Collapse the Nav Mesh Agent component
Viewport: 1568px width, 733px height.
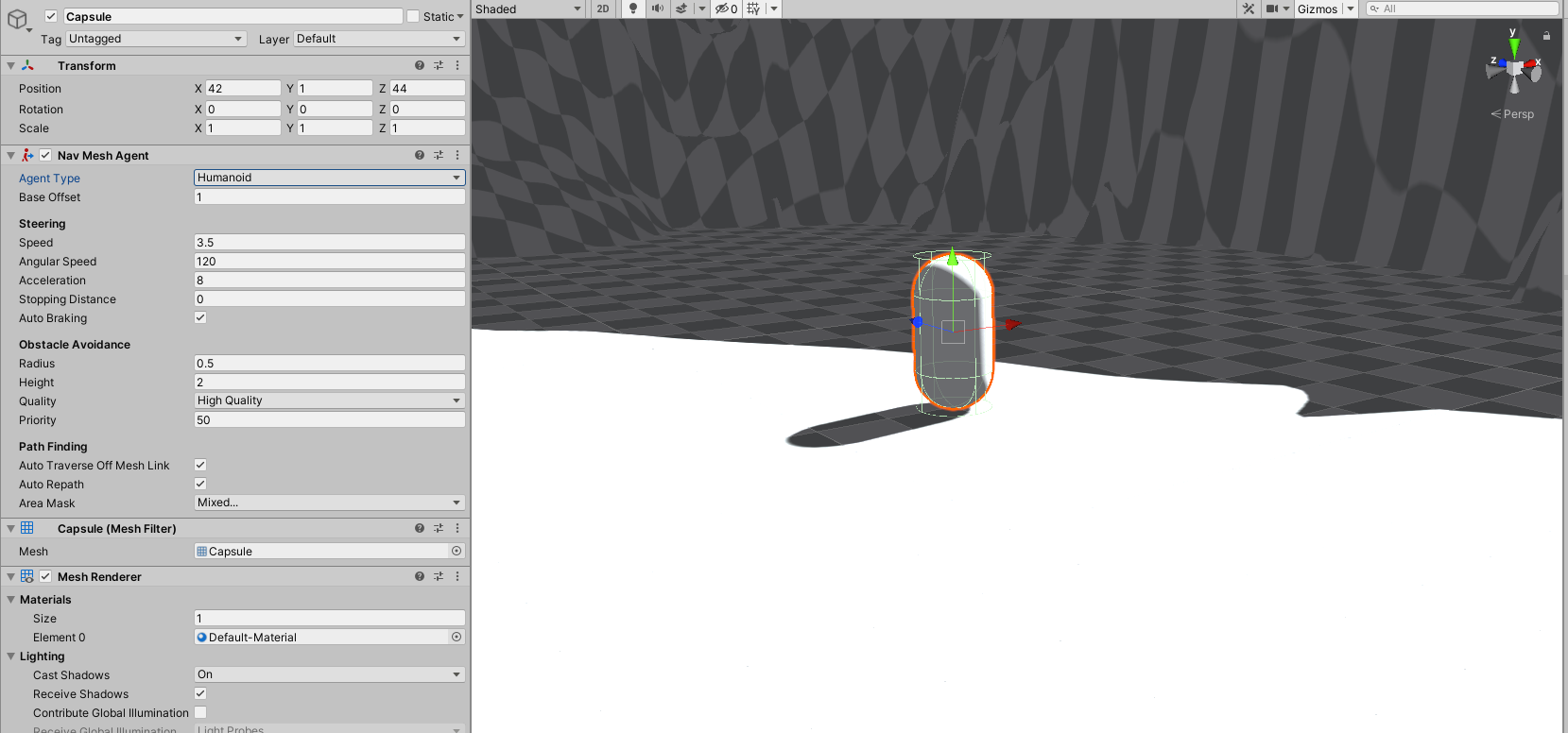coord(10,155)
